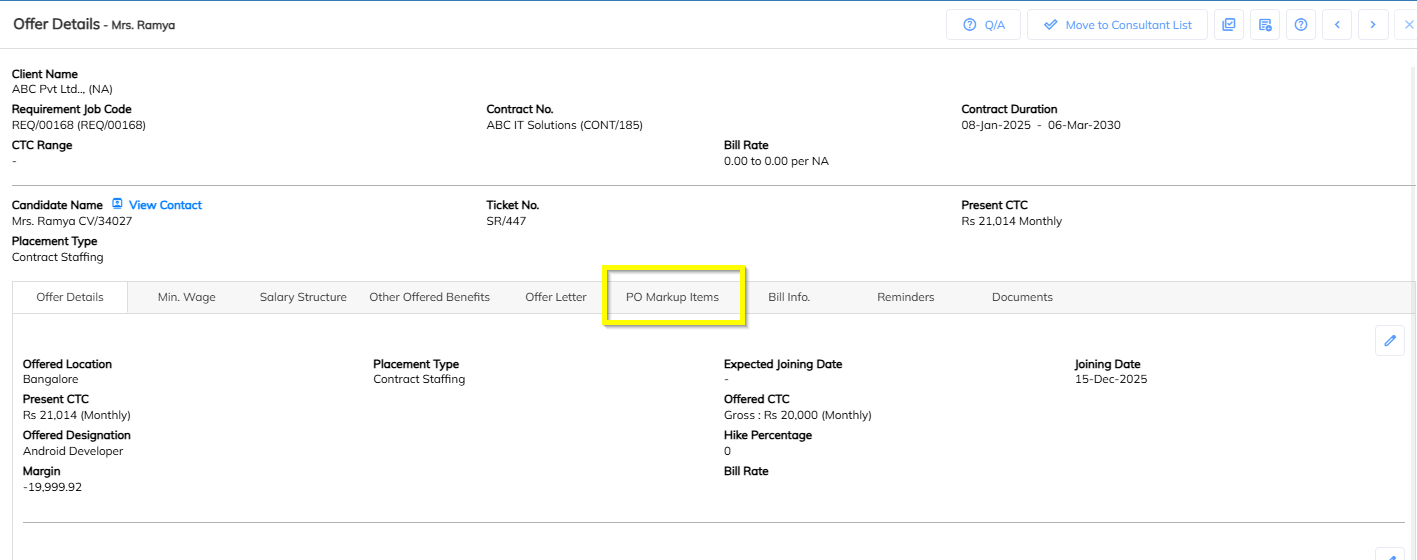Go to next offer with right chevron
Screen dimensions: 1417x560
[1373, 25]
